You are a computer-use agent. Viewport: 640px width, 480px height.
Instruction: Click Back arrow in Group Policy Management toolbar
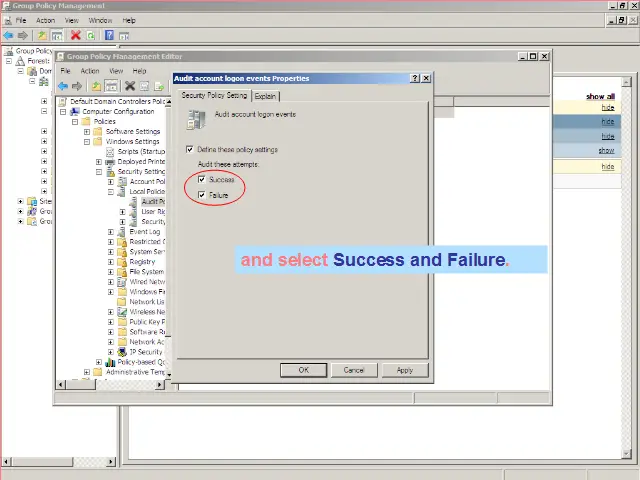[8, 36]
